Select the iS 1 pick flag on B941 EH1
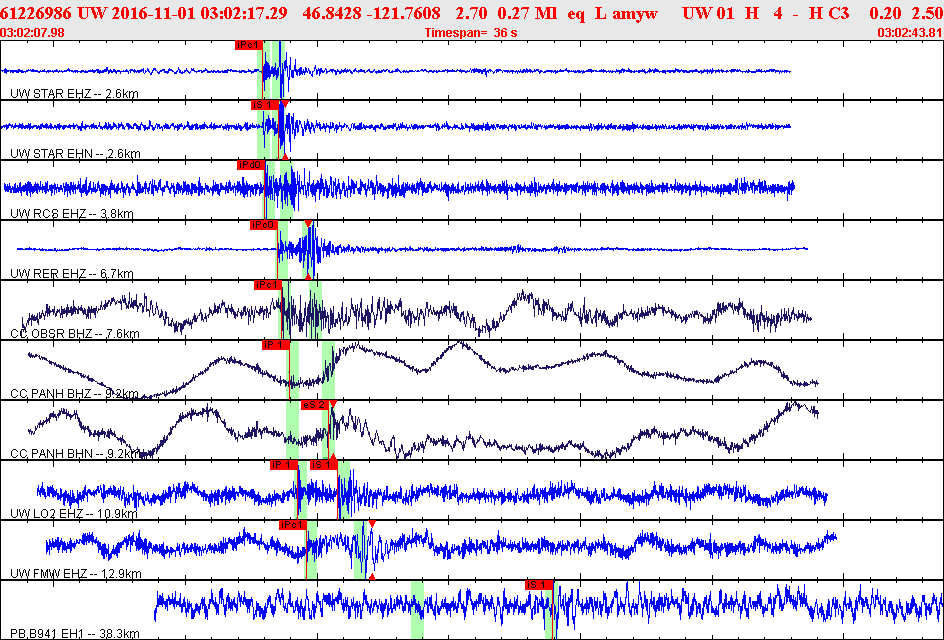Viewport: 944px width, 640px height. (539, 585)
